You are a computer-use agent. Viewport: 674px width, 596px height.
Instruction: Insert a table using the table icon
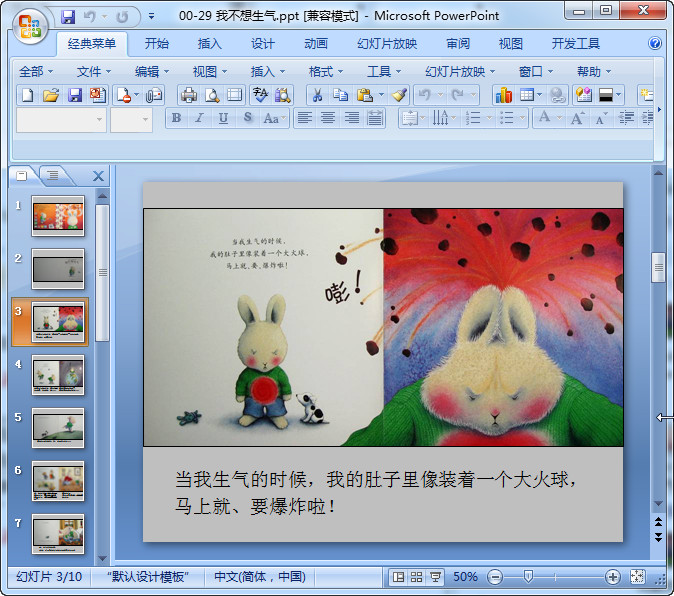coord(527,95)
